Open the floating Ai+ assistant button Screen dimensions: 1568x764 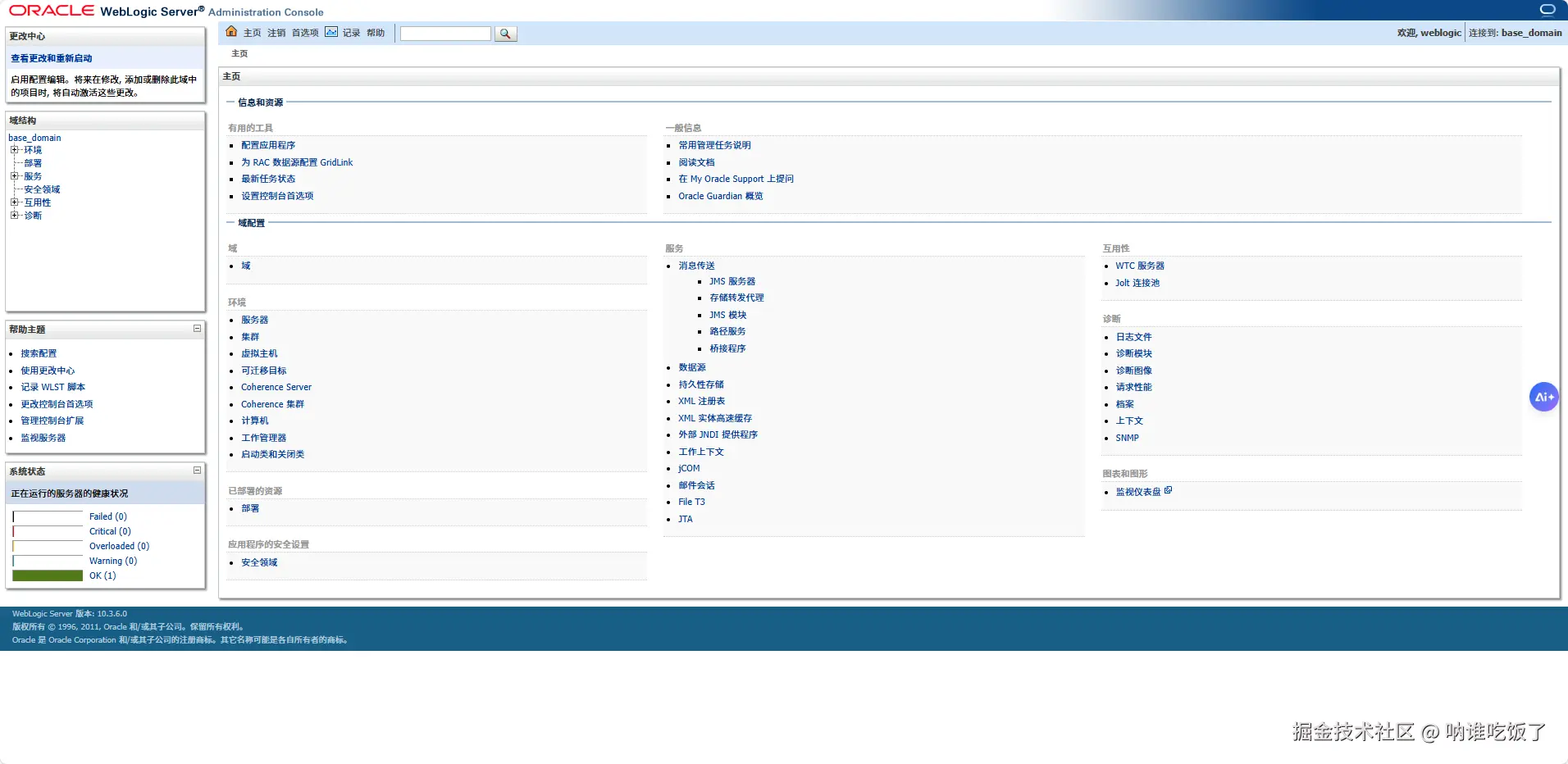(1544, 397)
